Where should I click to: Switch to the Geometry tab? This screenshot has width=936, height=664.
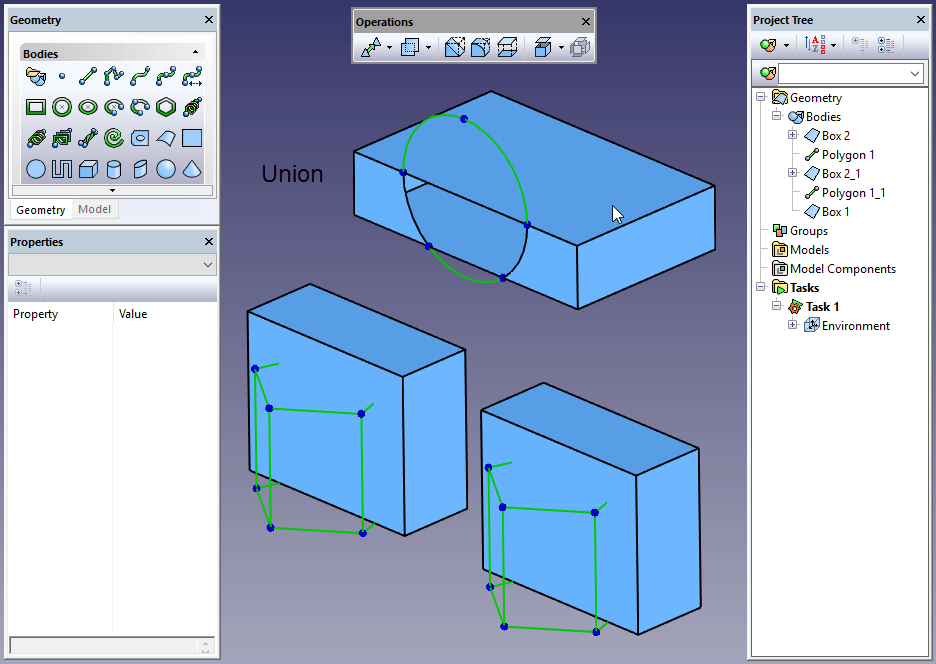41,209
